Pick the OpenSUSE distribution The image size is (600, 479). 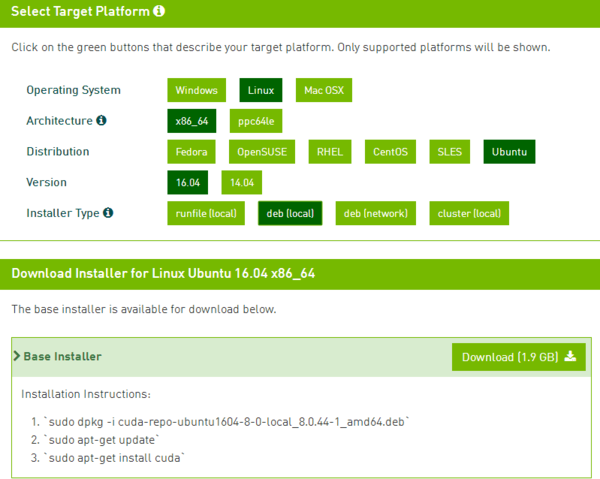pos(262,152)
